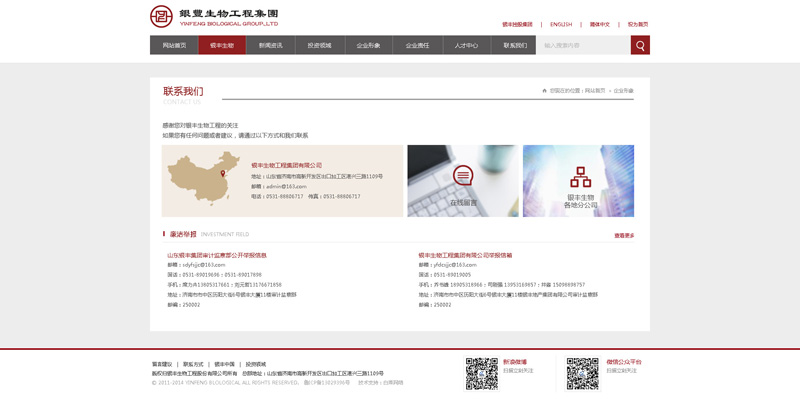800x399 pixels.
Task: Click the Yinfeng Biological Group logo
Action: 214,16
